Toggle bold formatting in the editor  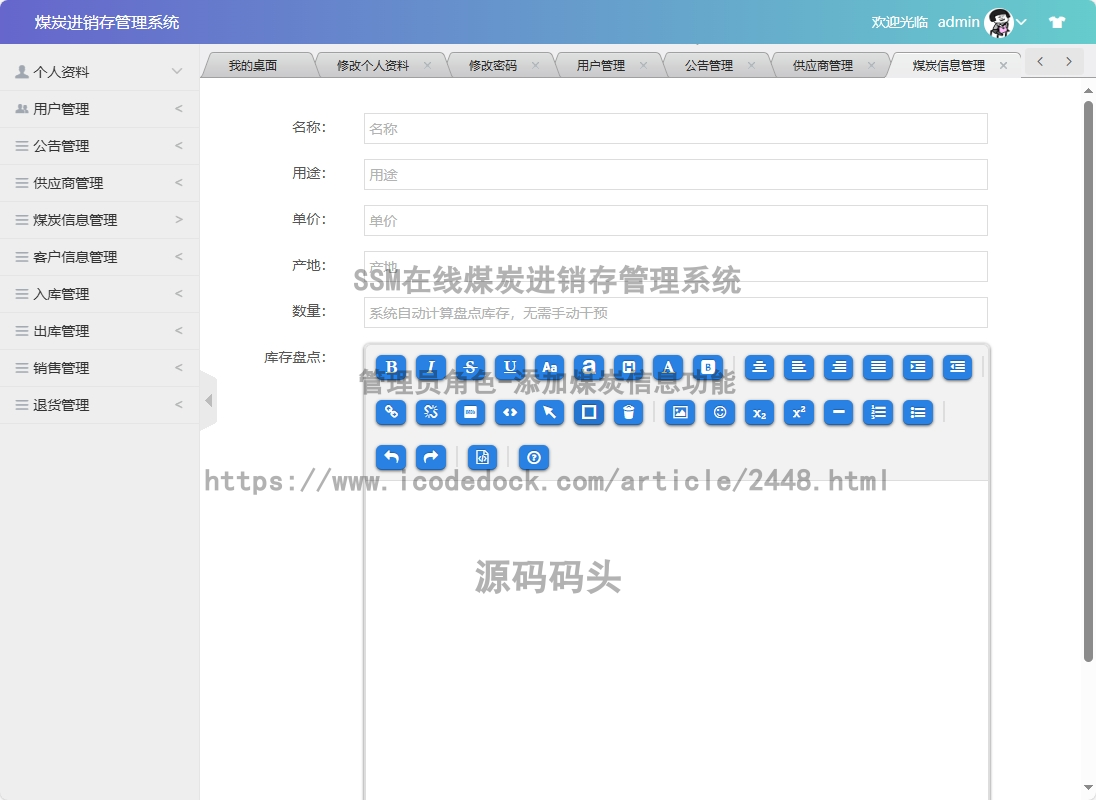pyautogui.click(x=391, y=367)
